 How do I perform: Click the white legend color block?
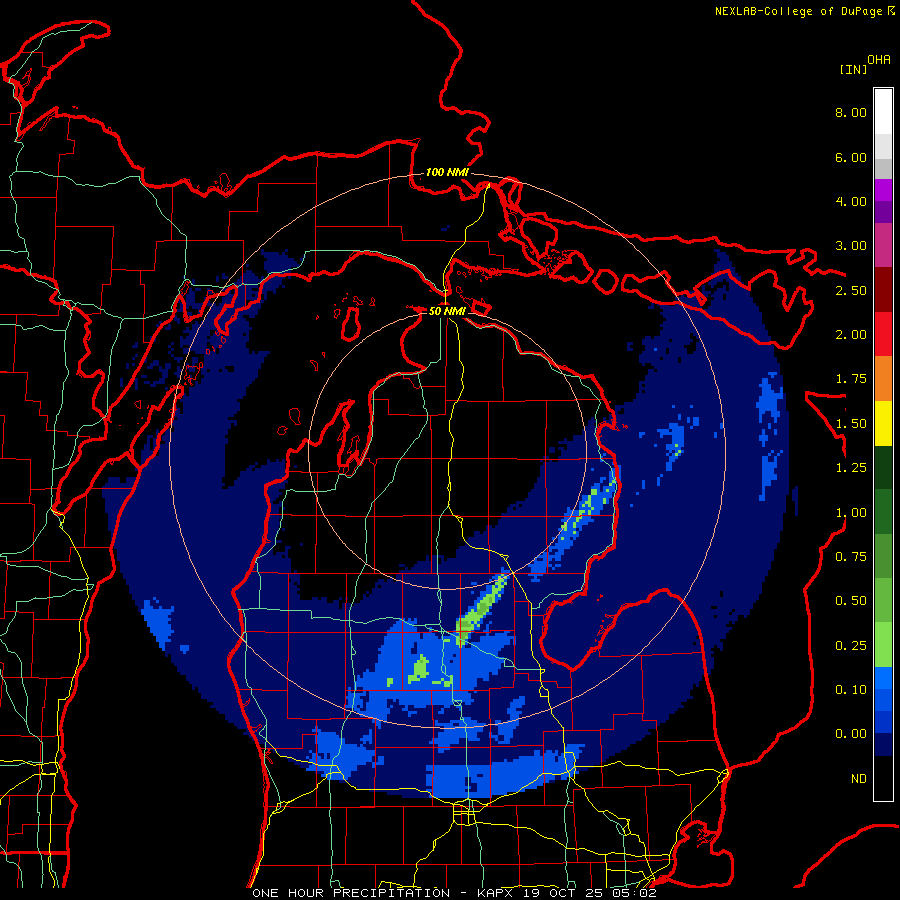[883, 111]
